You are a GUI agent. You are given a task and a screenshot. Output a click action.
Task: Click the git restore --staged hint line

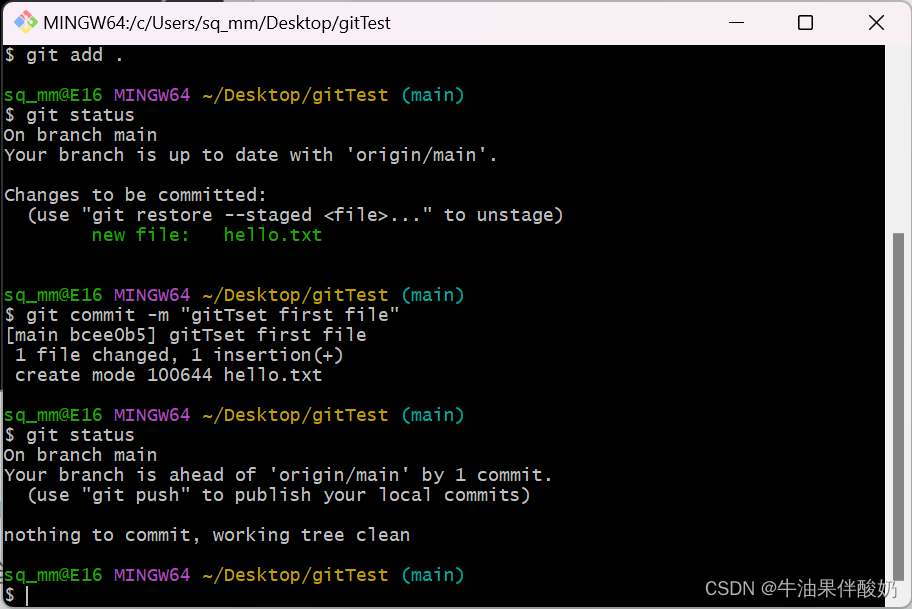point(295,215)
